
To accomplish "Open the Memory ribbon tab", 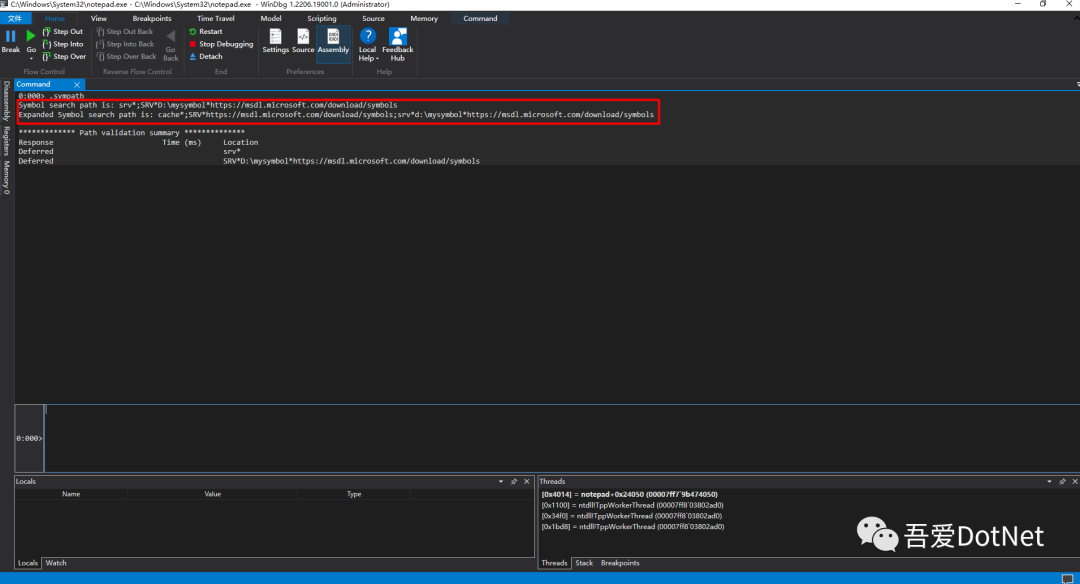I will [x=424, y=19].
